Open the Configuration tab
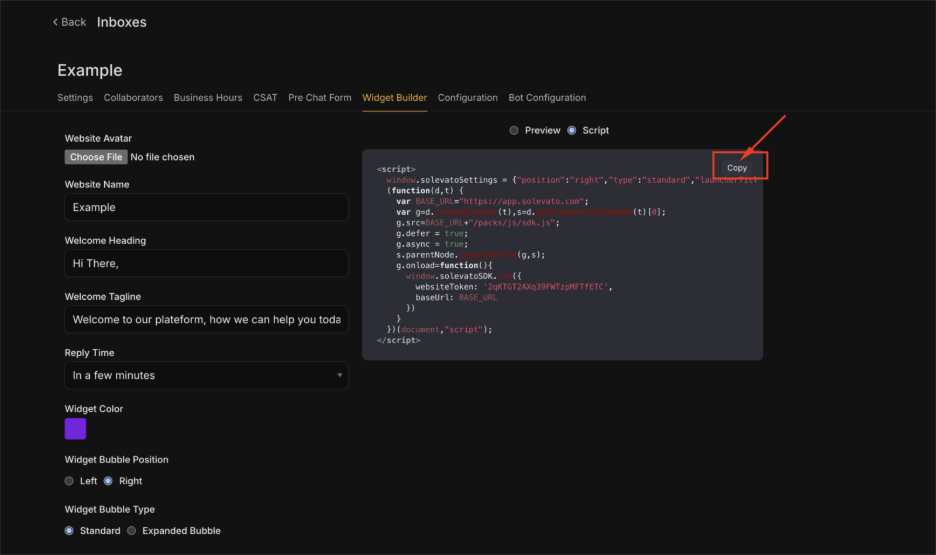This screenshot has width=936, height=555. (x=467, y=97)
